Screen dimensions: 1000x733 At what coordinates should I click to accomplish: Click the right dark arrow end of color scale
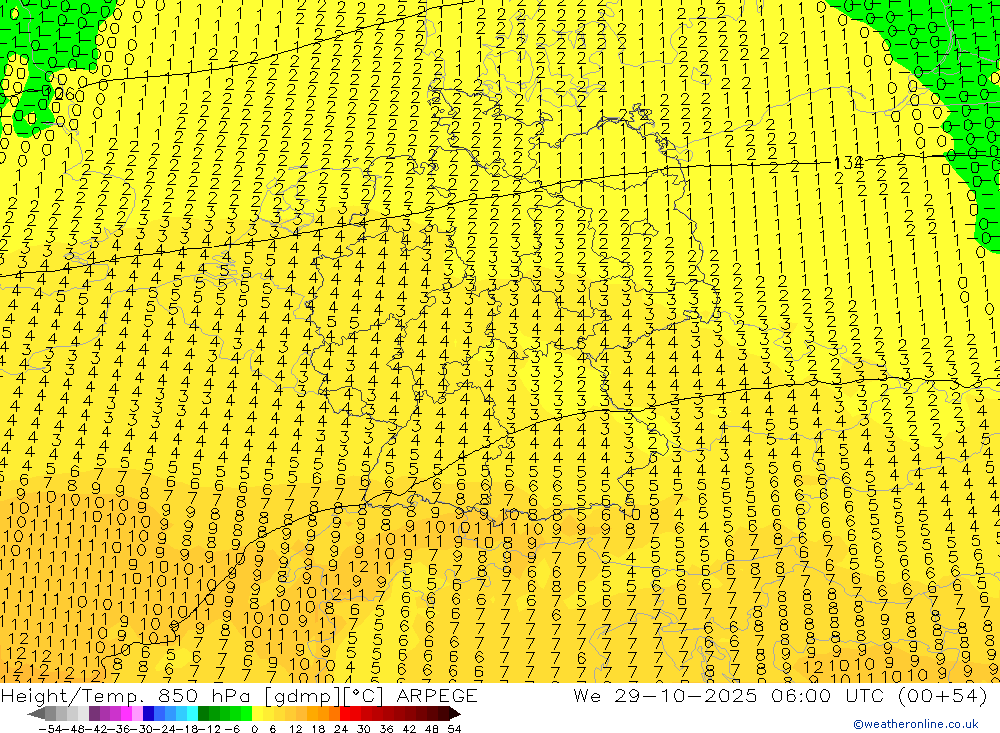tap(454, 714)
